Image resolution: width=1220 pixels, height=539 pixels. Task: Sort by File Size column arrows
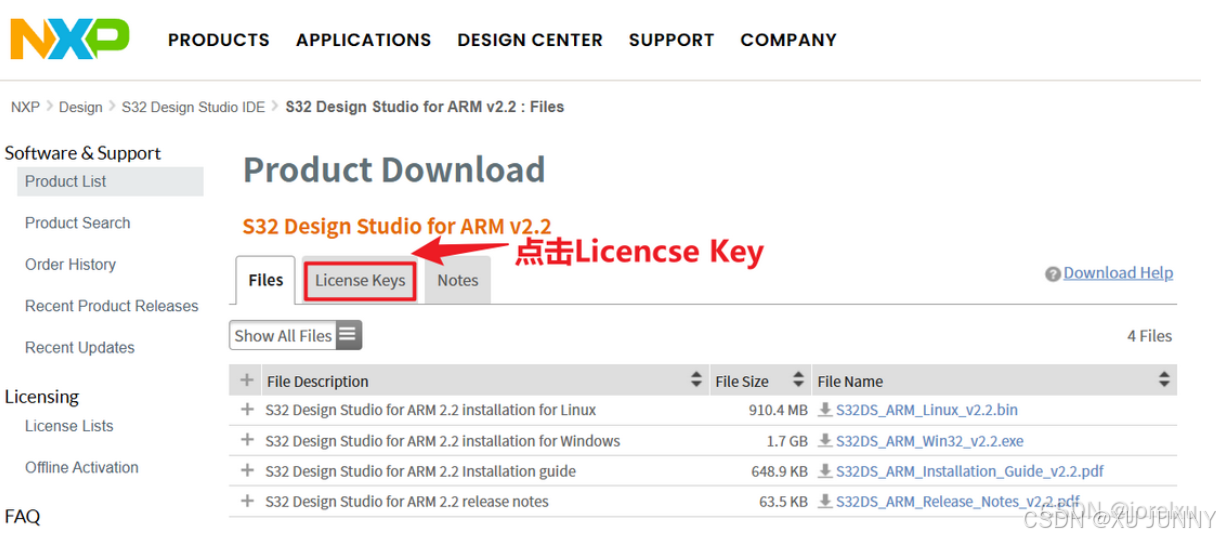(798, 380)
